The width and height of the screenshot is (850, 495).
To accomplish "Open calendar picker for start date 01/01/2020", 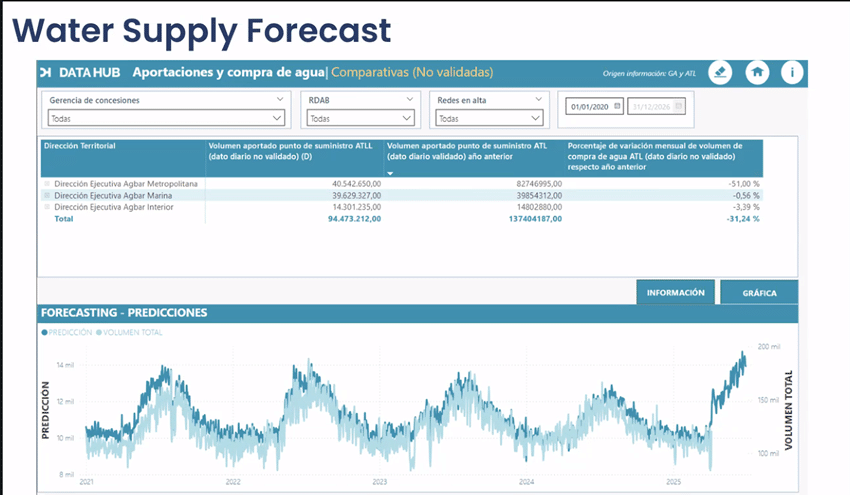I will [617, 106].
